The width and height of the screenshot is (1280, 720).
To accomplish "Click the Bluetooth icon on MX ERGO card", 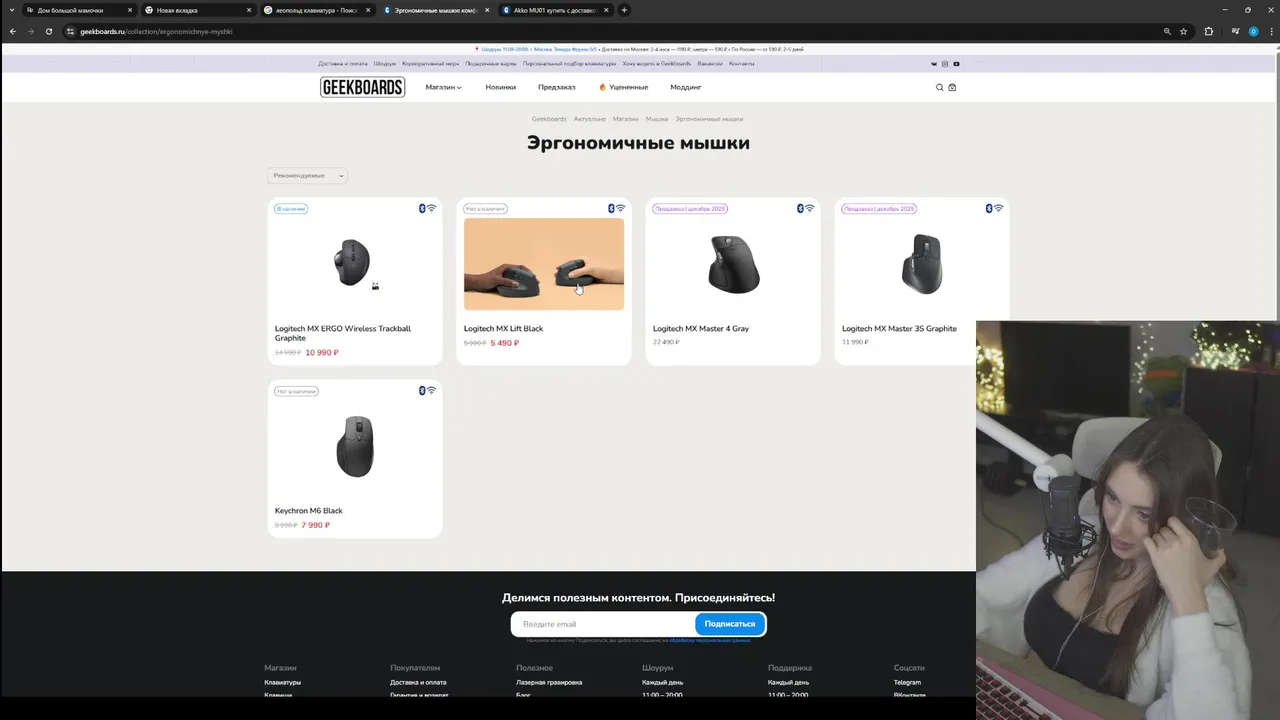I will click(x=422, y=209).
